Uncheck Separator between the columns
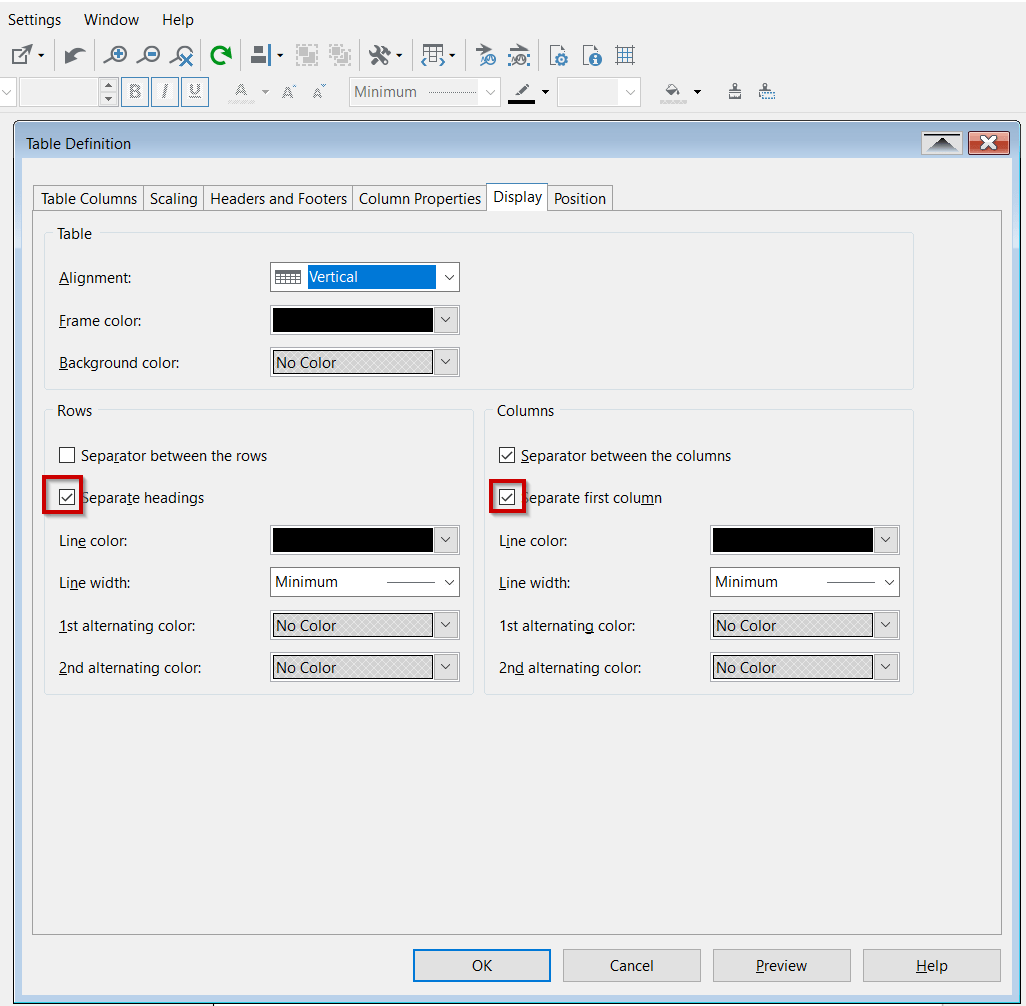Screen dimensions: 1026x1006 click(x=506, y=455)
